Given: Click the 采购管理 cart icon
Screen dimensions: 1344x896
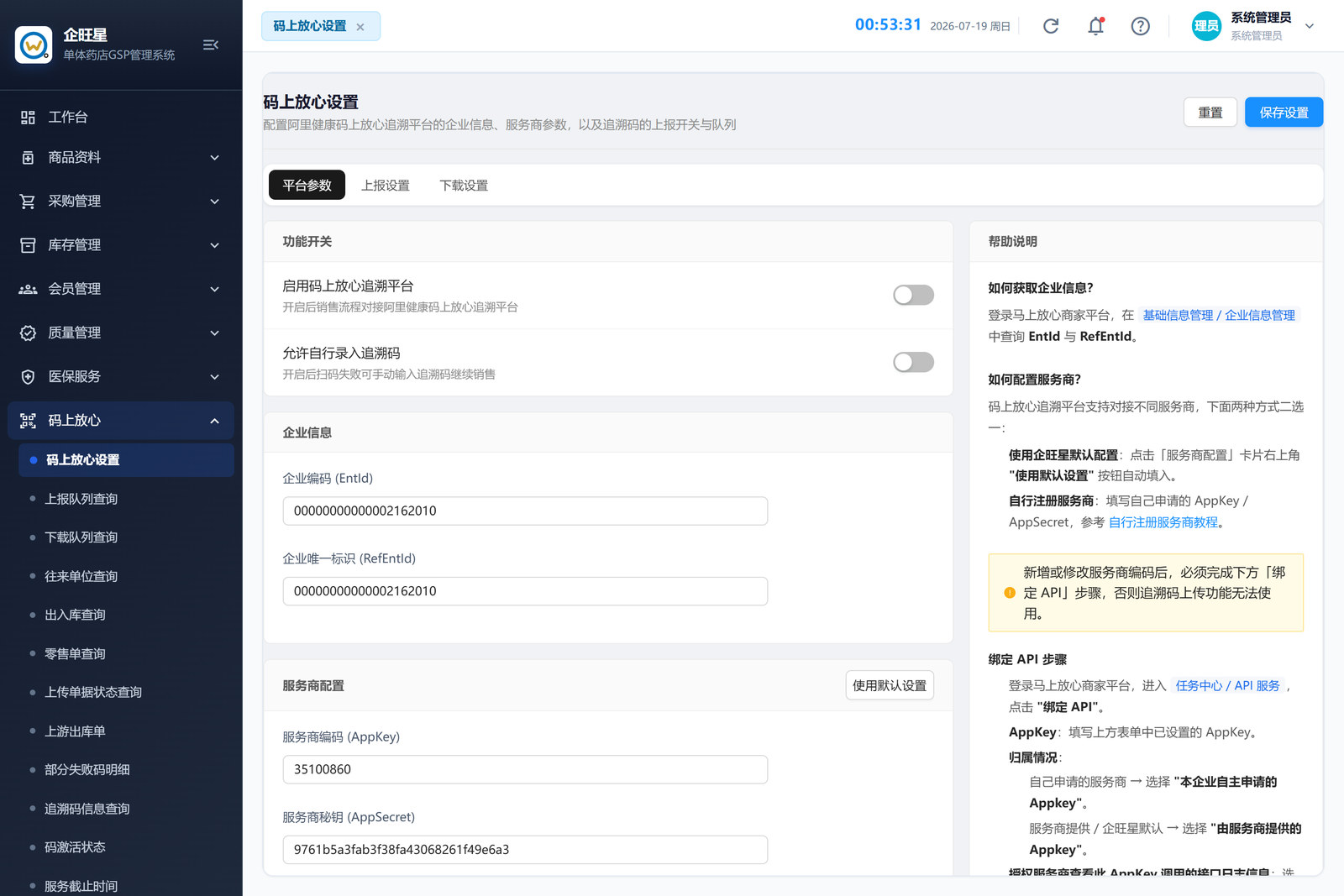Looking at the screenshot, I should tap(28, 202).
